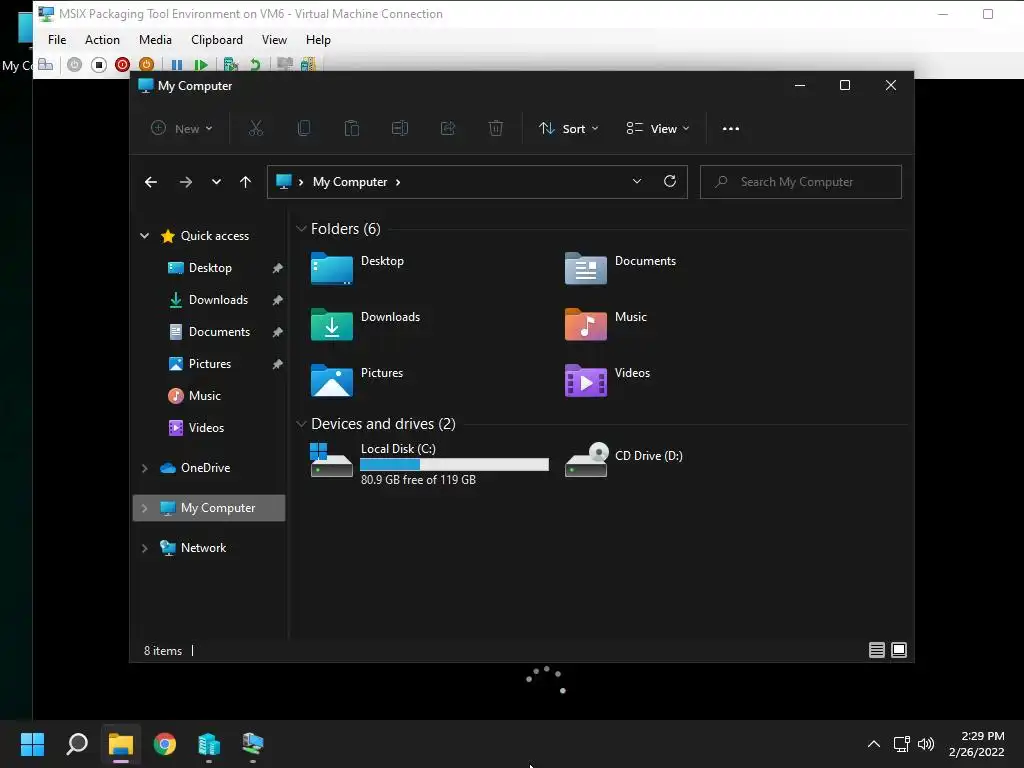Select the Videos folder in main pane

[x=607, y=381]
